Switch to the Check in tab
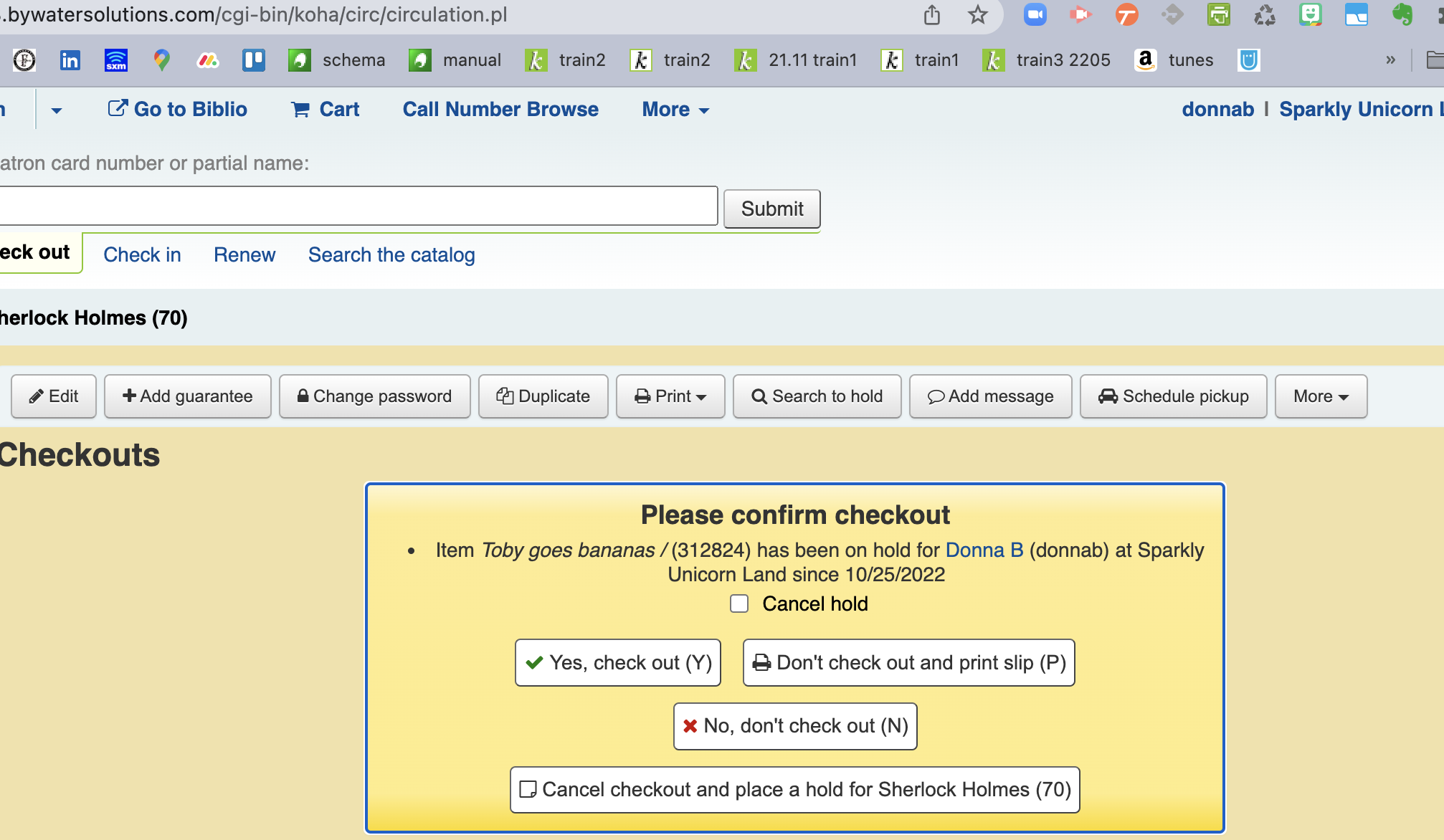 pos(142,254)
